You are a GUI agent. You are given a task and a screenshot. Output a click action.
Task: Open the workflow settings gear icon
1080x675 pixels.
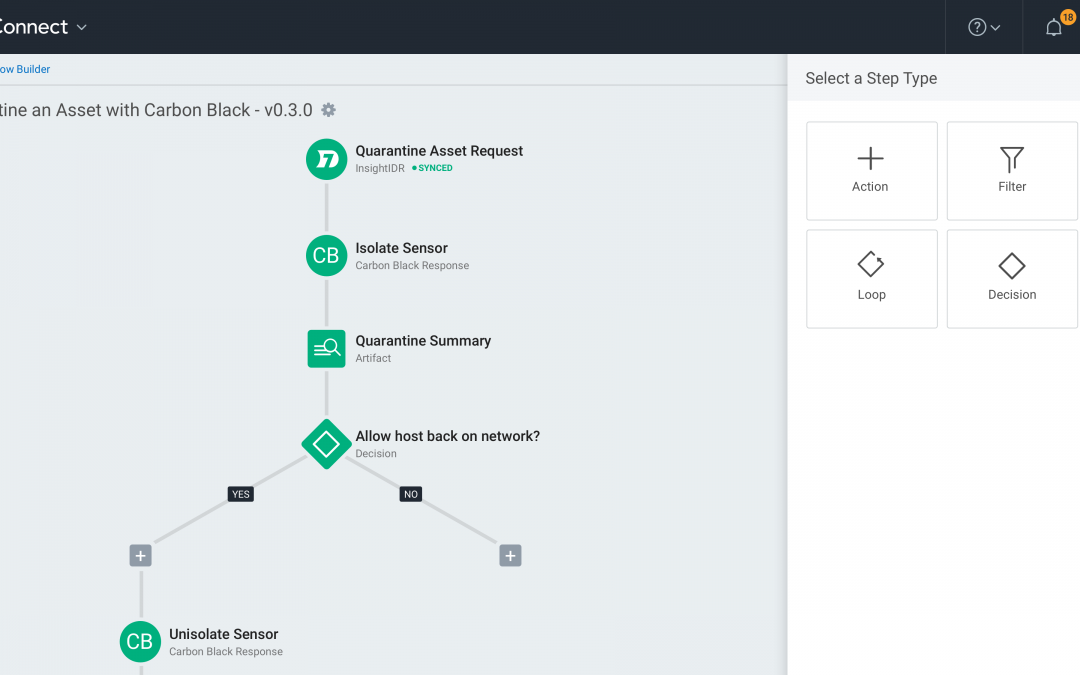[x=329, y=110]
